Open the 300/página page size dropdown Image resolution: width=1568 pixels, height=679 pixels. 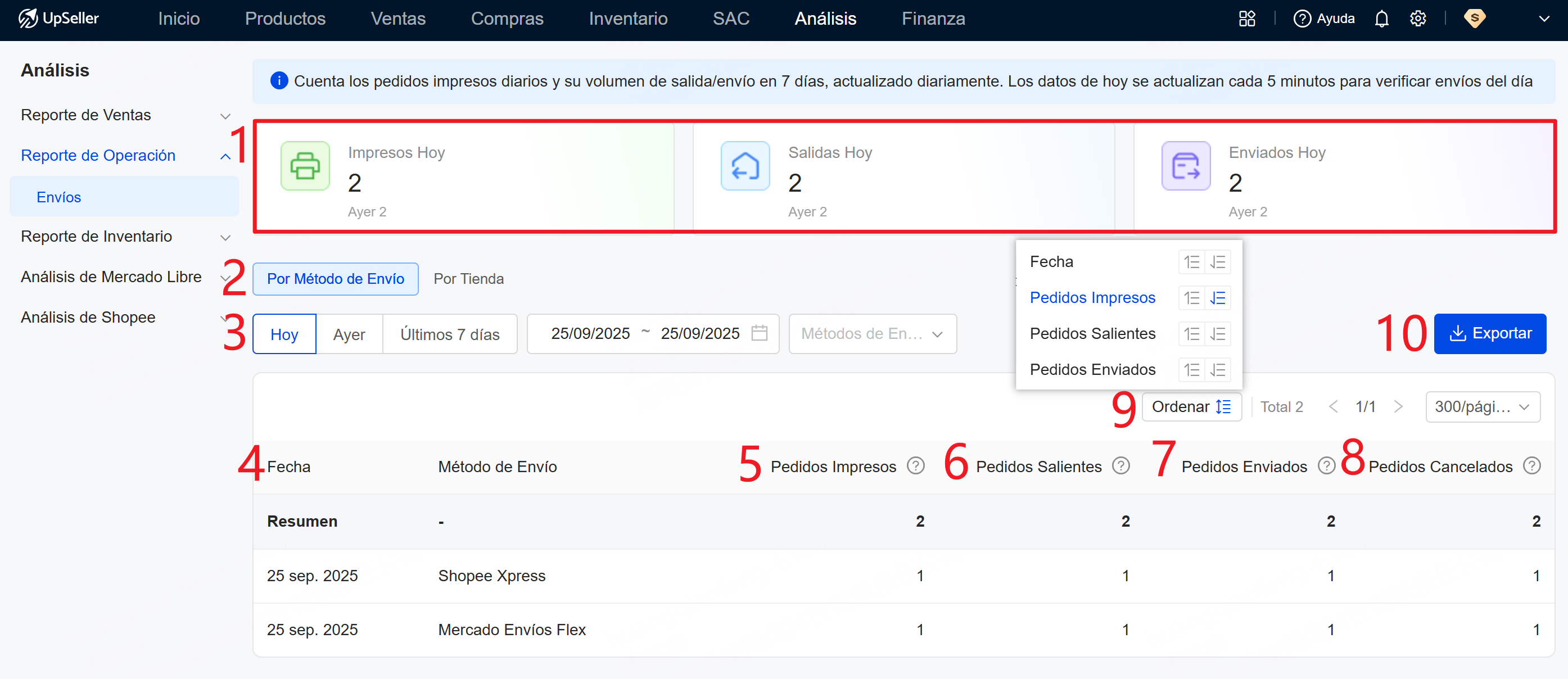coord(1481,407)
